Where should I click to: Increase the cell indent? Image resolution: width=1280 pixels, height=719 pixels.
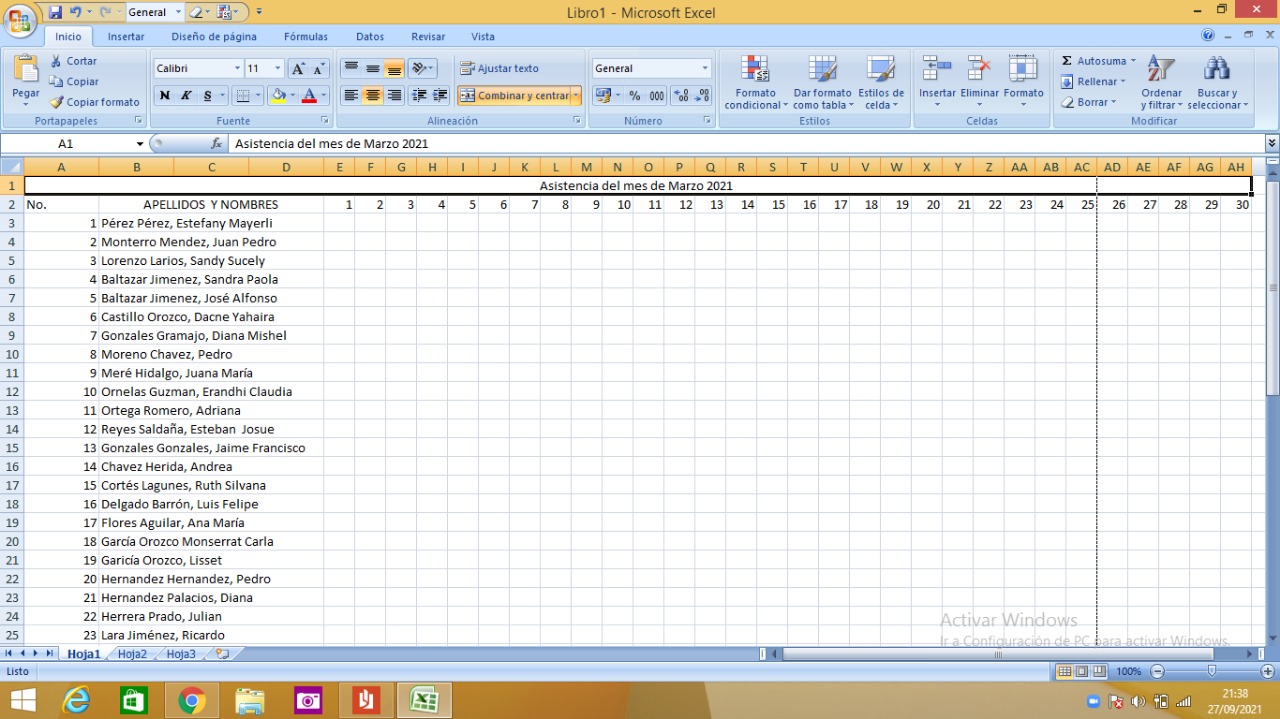click(x=440, y=96)
